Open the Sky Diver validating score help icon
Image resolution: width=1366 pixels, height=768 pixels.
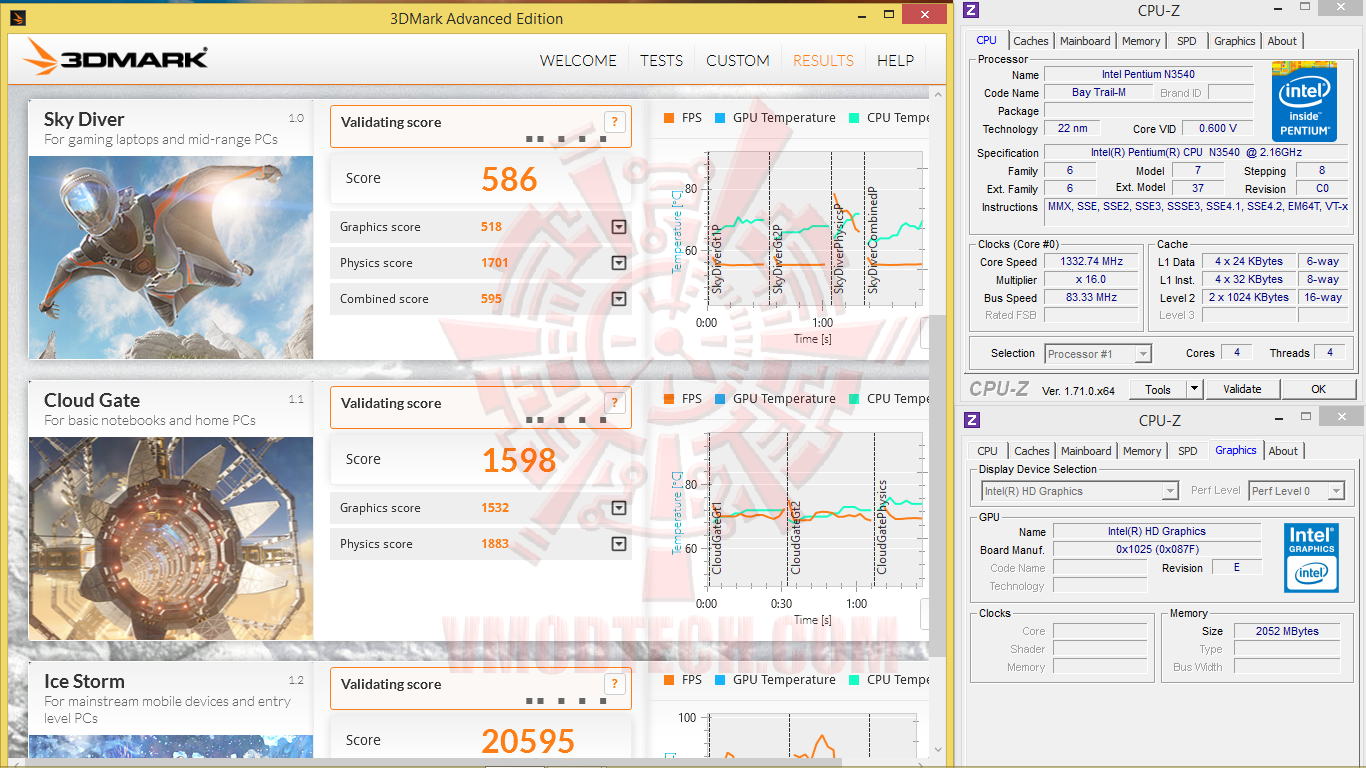pos(615,122)
